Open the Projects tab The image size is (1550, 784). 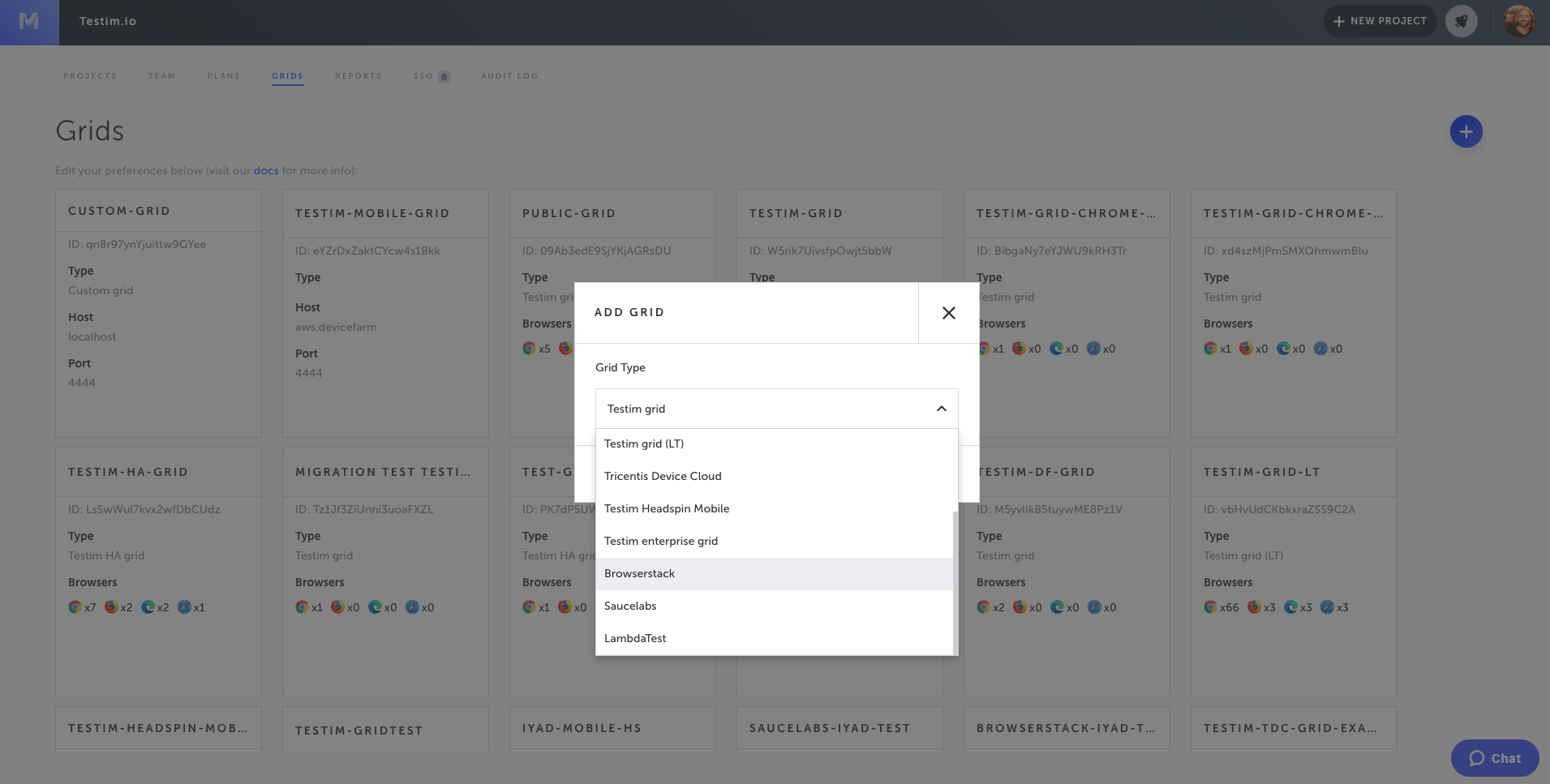point(90,76)
